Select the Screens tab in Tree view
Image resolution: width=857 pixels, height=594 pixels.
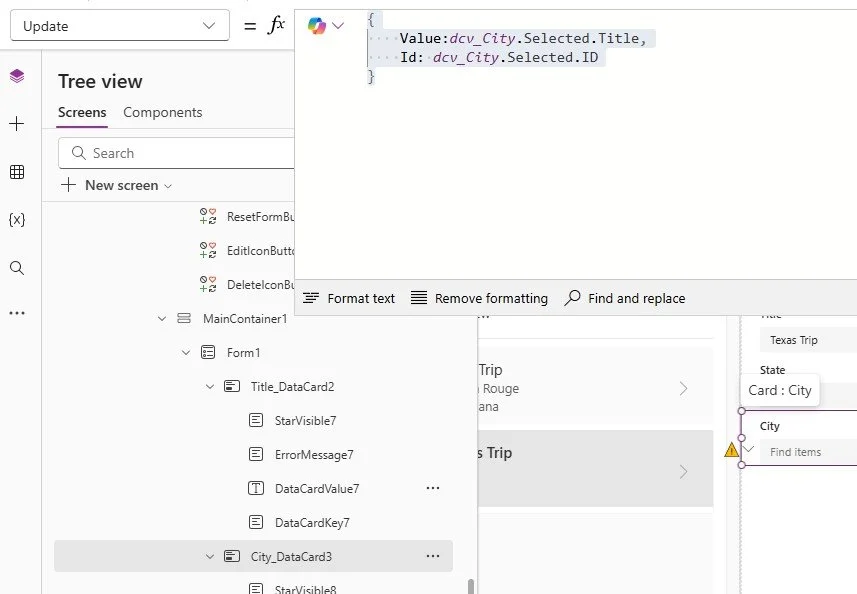(82, 113)
